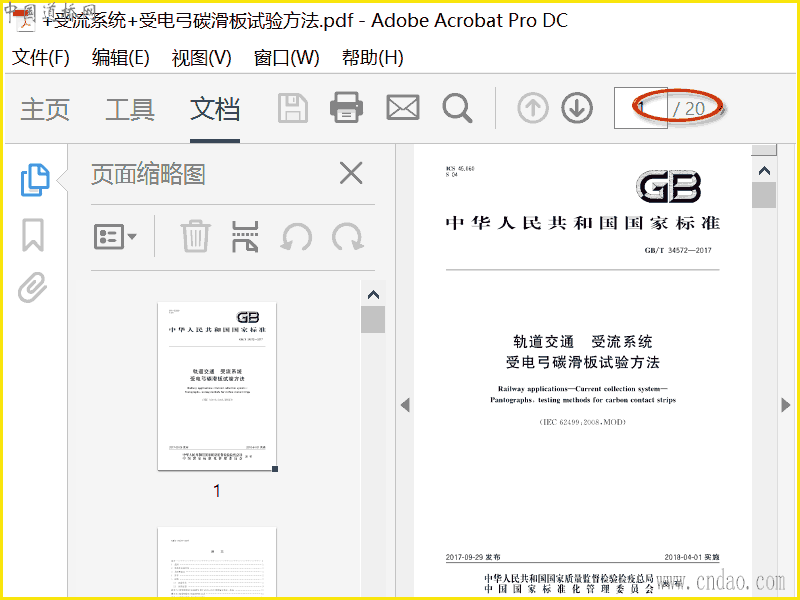Switch to the 工具 tab
Screen dimensions: 800x600
point(130,109)
